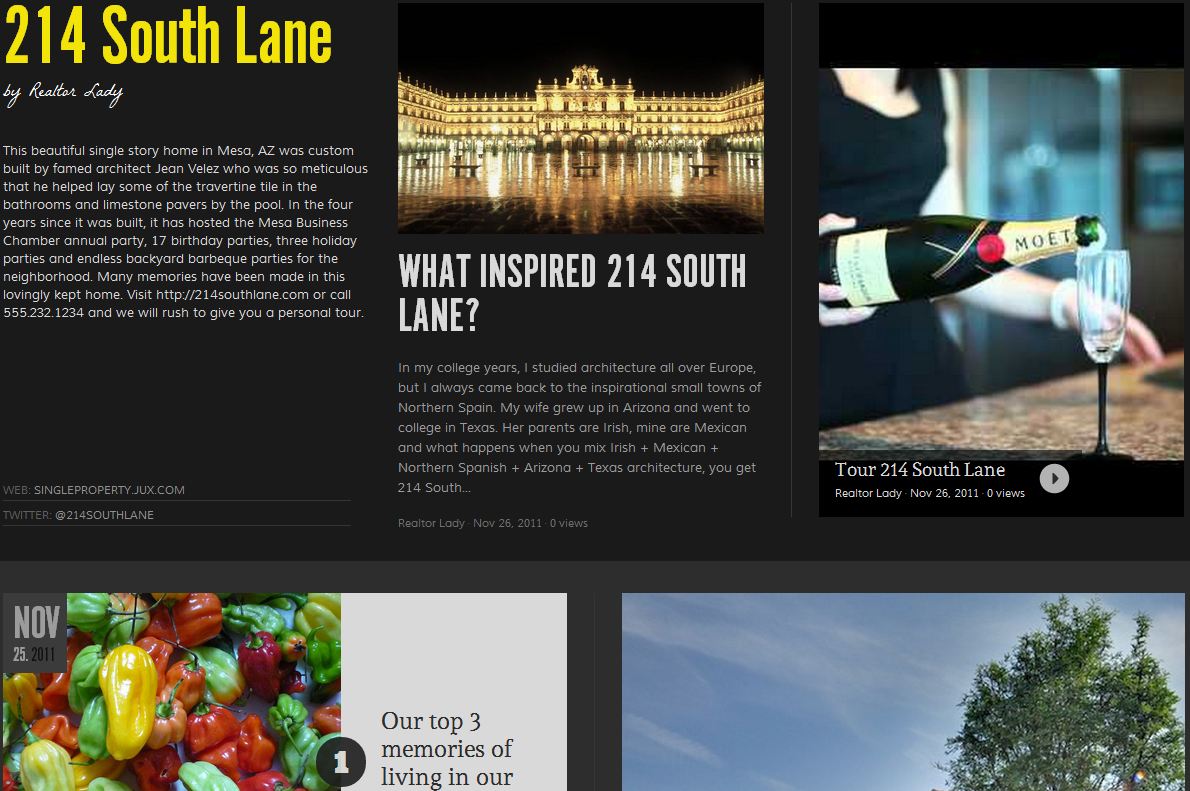Click 'Nov 26, 2011' date under the article
The width and height of the screenshot is (1190, 791).
pyautogui.click(x=508, y=523)
